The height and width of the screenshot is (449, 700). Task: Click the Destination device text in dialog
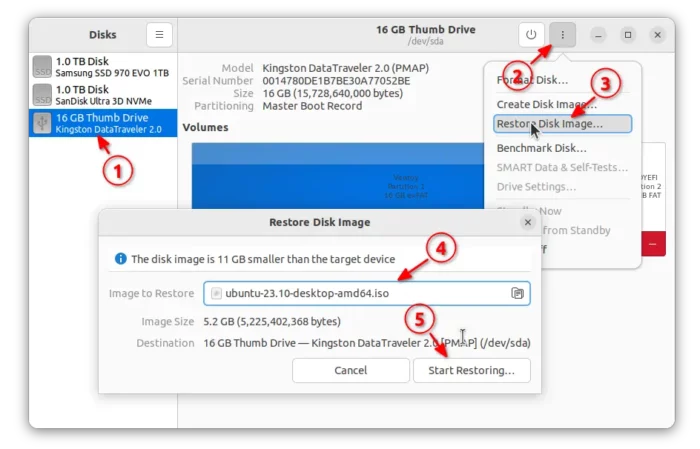pos(367,343)
